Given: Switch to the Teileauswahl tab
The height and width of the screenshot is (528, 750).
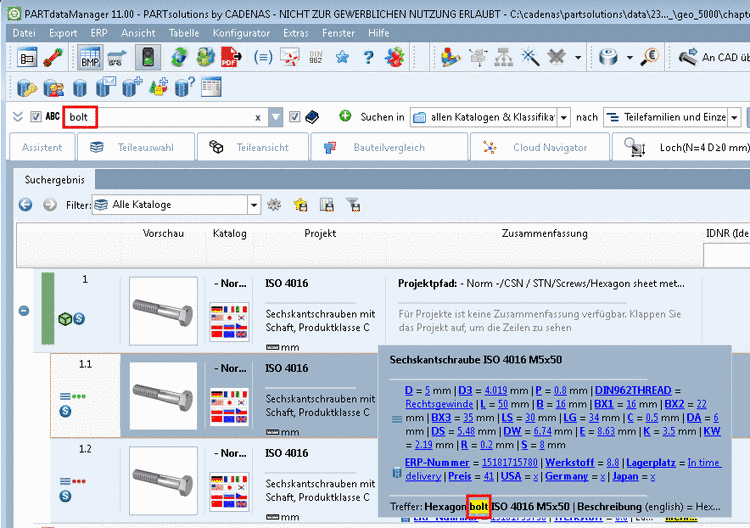Looking at the screenshot, I should (136, 147).
